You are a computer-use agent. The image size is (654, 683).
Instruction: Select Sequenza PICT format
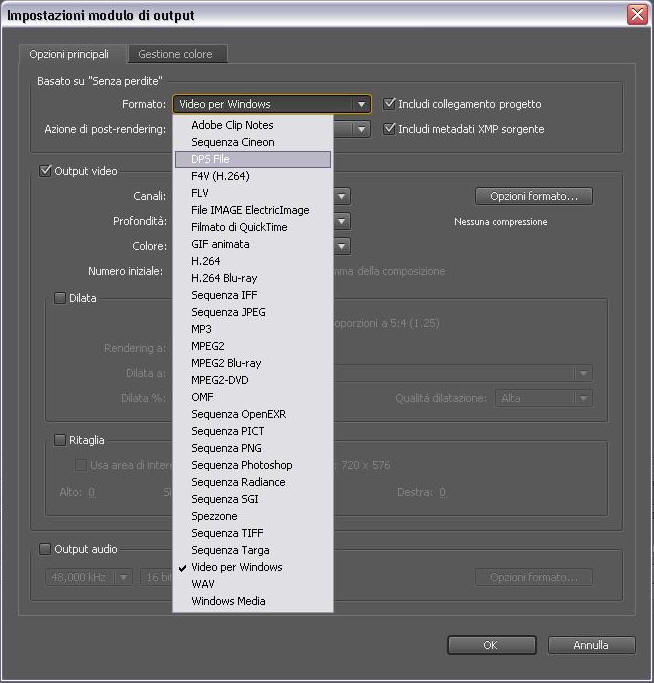tap(253, 431)
